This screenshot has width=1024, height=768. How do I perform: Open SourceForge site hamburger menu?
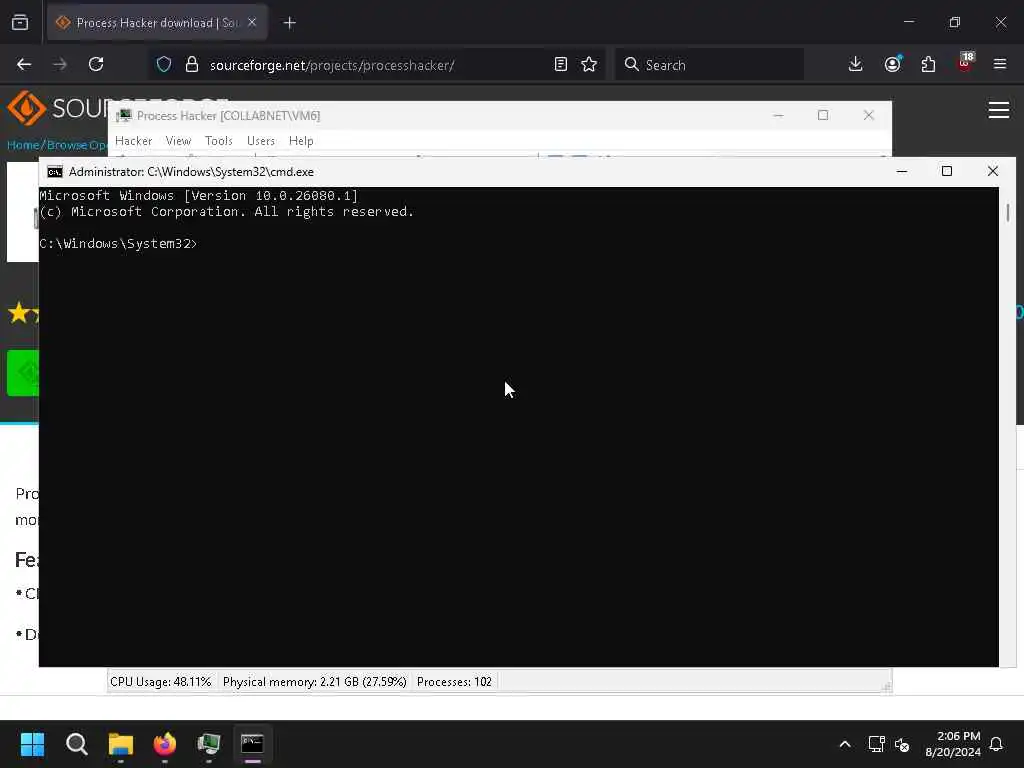coord(999,110)
